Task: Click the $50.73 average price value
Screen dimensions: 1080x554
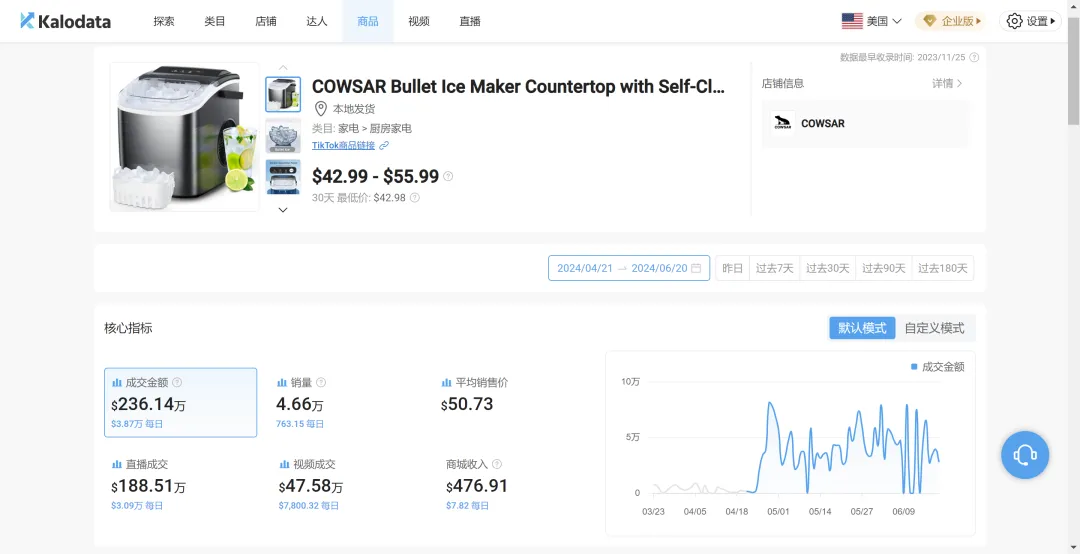Action: [467, 404]
